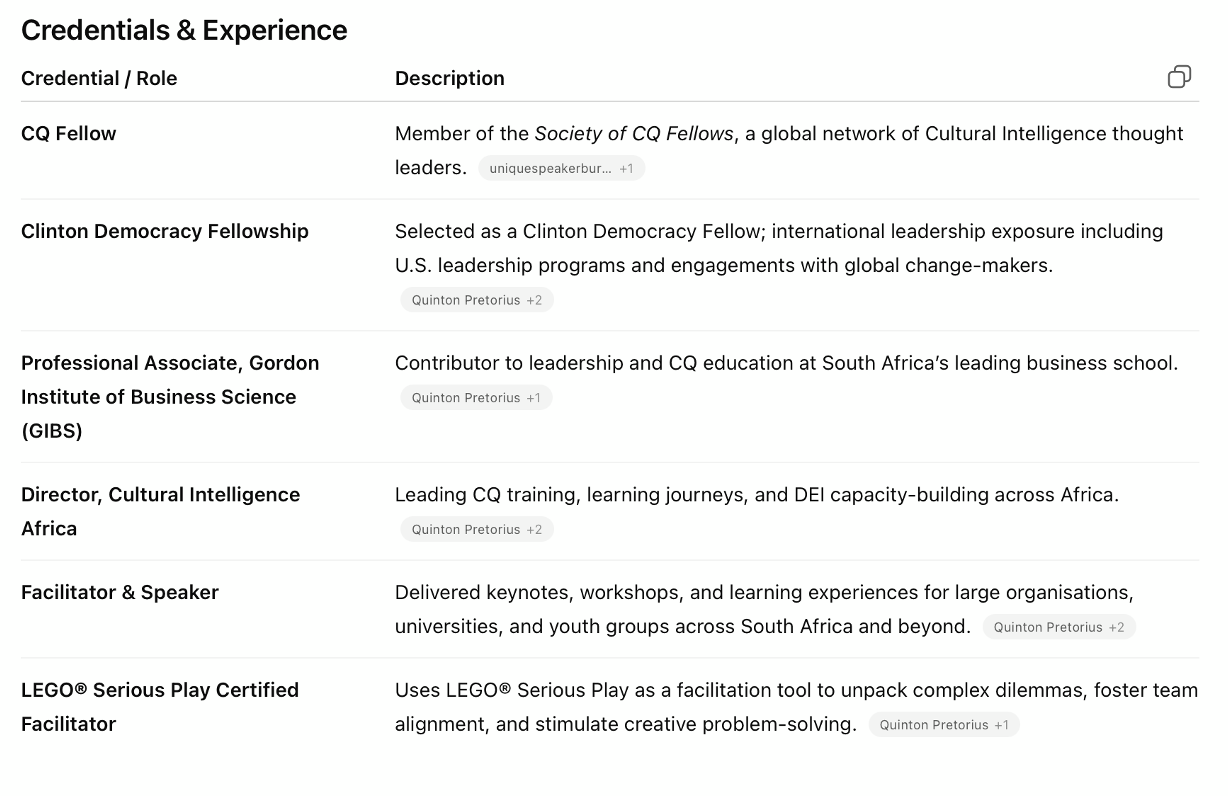1228x796 pixels.
Task: Open citation chip in Facilitator & Speaker row
Action: (1059, 627)
